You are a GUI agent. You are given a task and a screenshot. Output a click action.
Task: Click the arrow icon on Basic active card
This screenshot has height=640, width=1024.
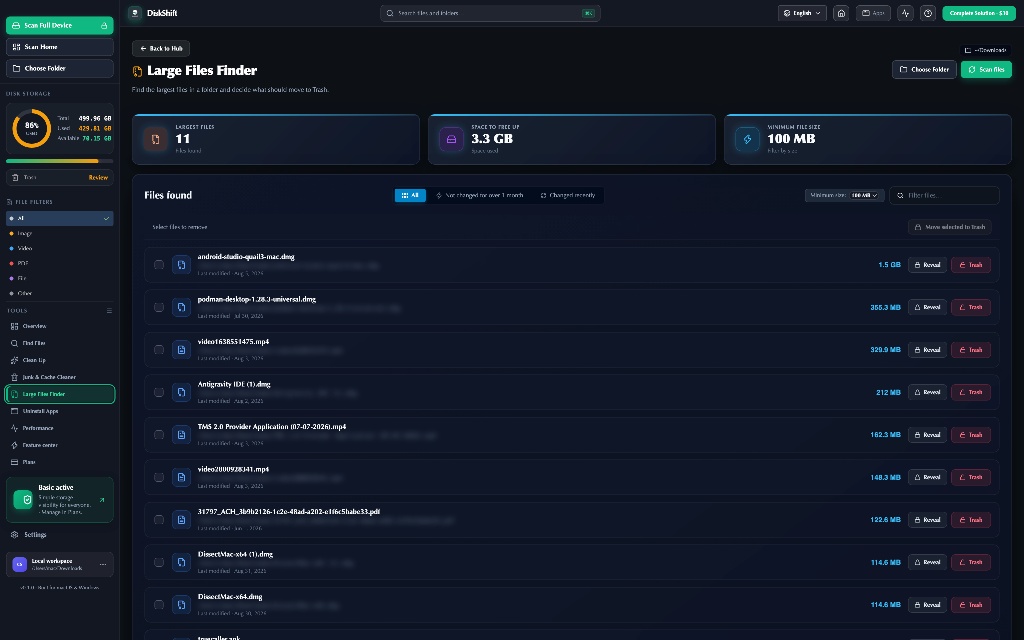(102, 500)
